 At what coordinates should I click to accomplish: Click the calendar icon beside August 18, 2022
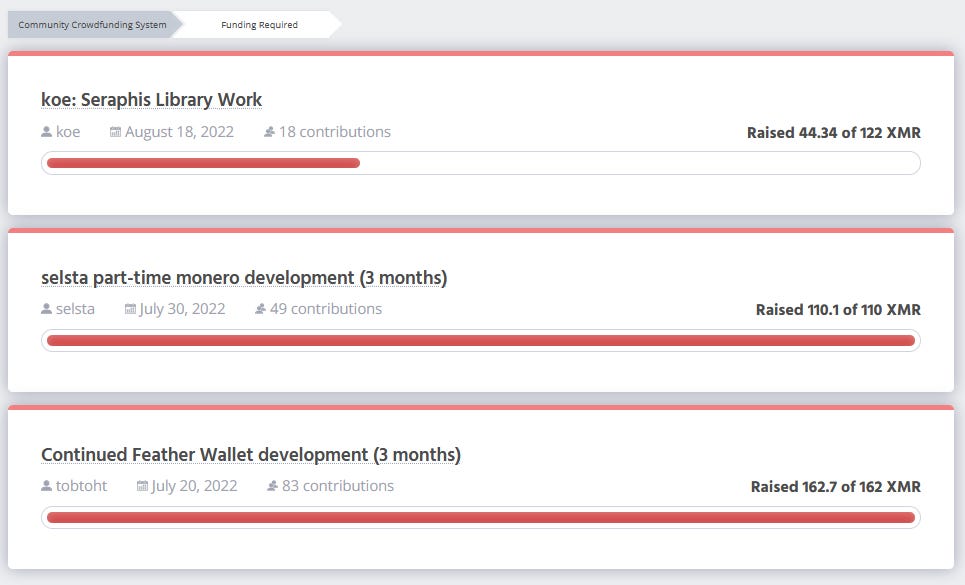[115, 132]
